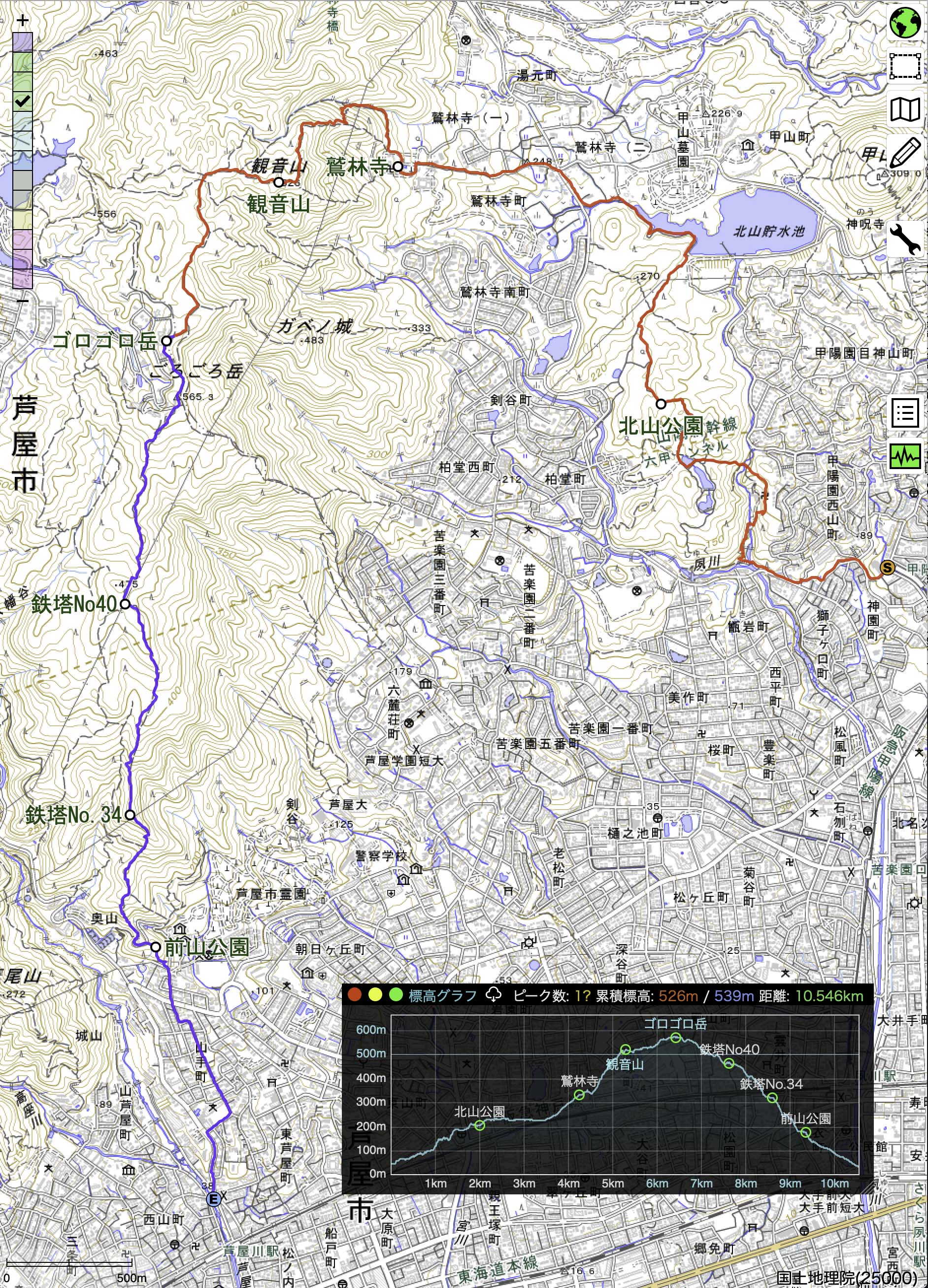
Task: Choose the highest zoom level cell below plus
Action: coord(22,42)
